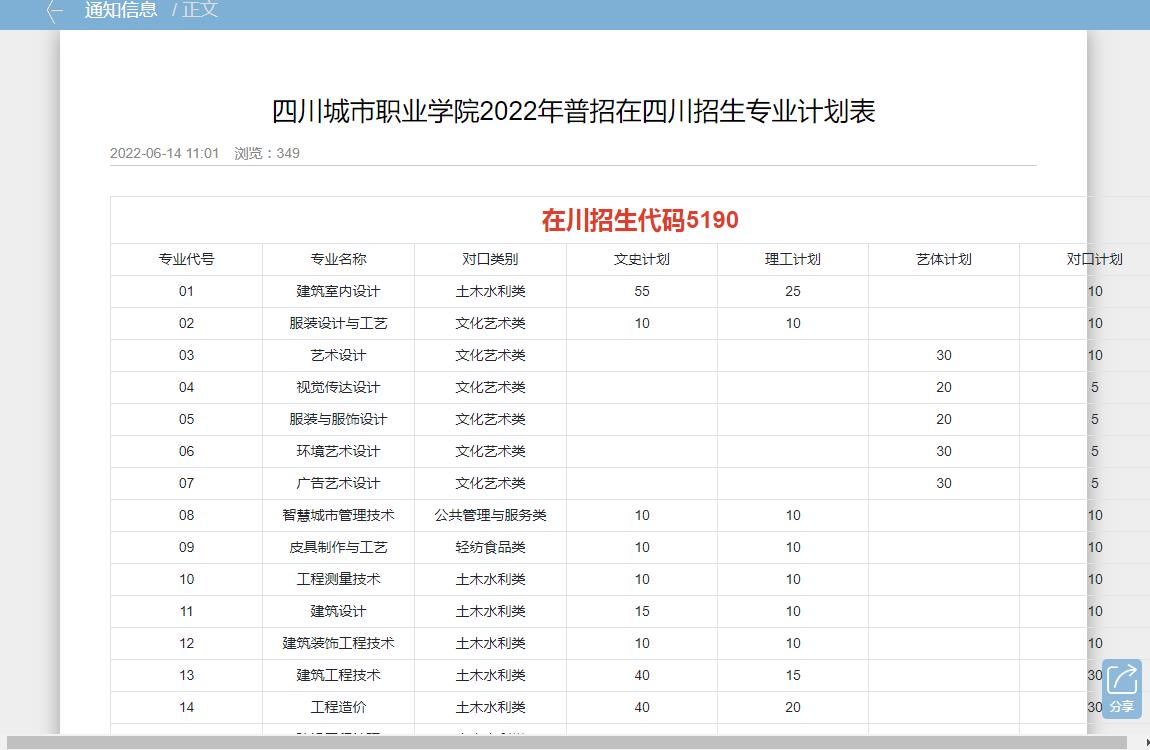
Task: Click 文化艺术类 in the 广告艺术设计 row
Action: coord(490,483)
